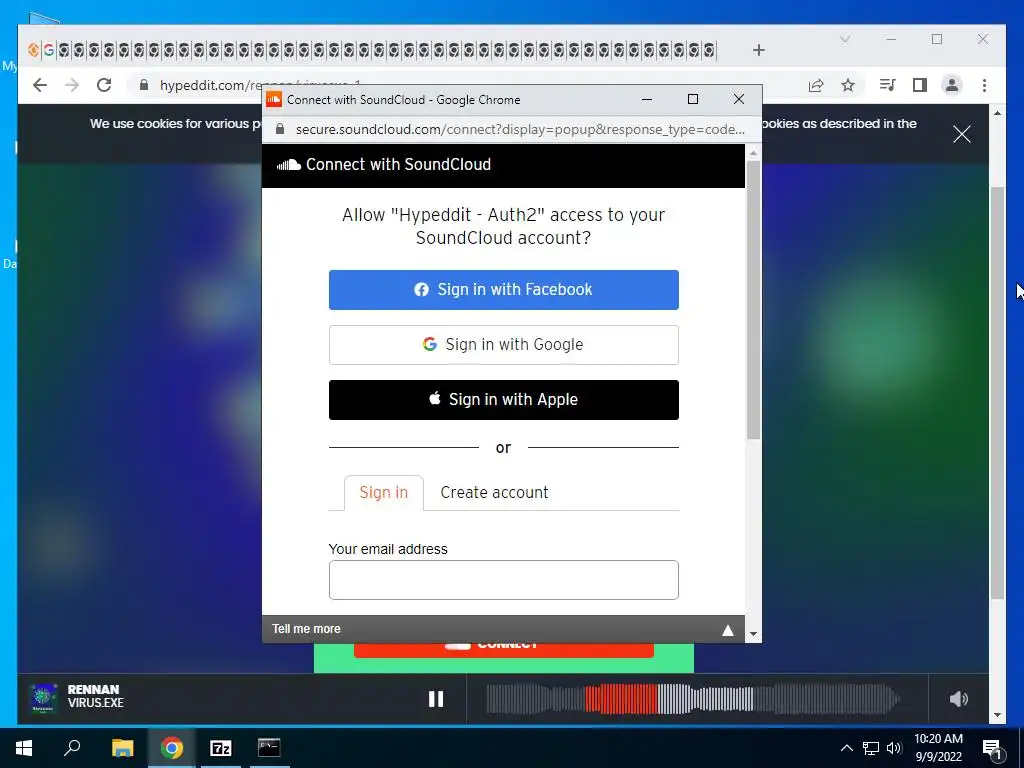The image size is (1024, 768).
Task: Click the main page scrollbar down arrow
Action: (997, 715)
